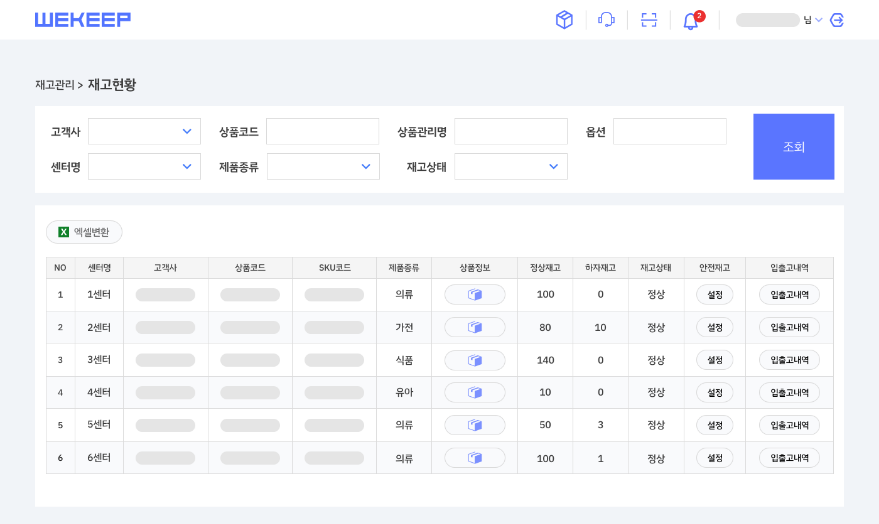Open 입출고내역 button for 6센터 row
The height and width of the screenshot is (524, 879).
pos(789,458)
